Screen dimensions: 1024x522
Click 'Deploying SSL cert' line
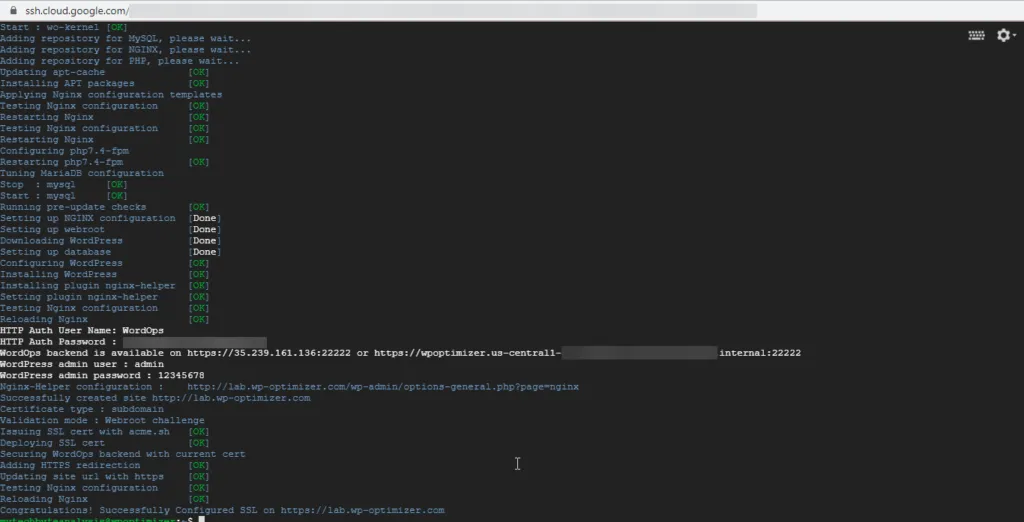[104, 443]
